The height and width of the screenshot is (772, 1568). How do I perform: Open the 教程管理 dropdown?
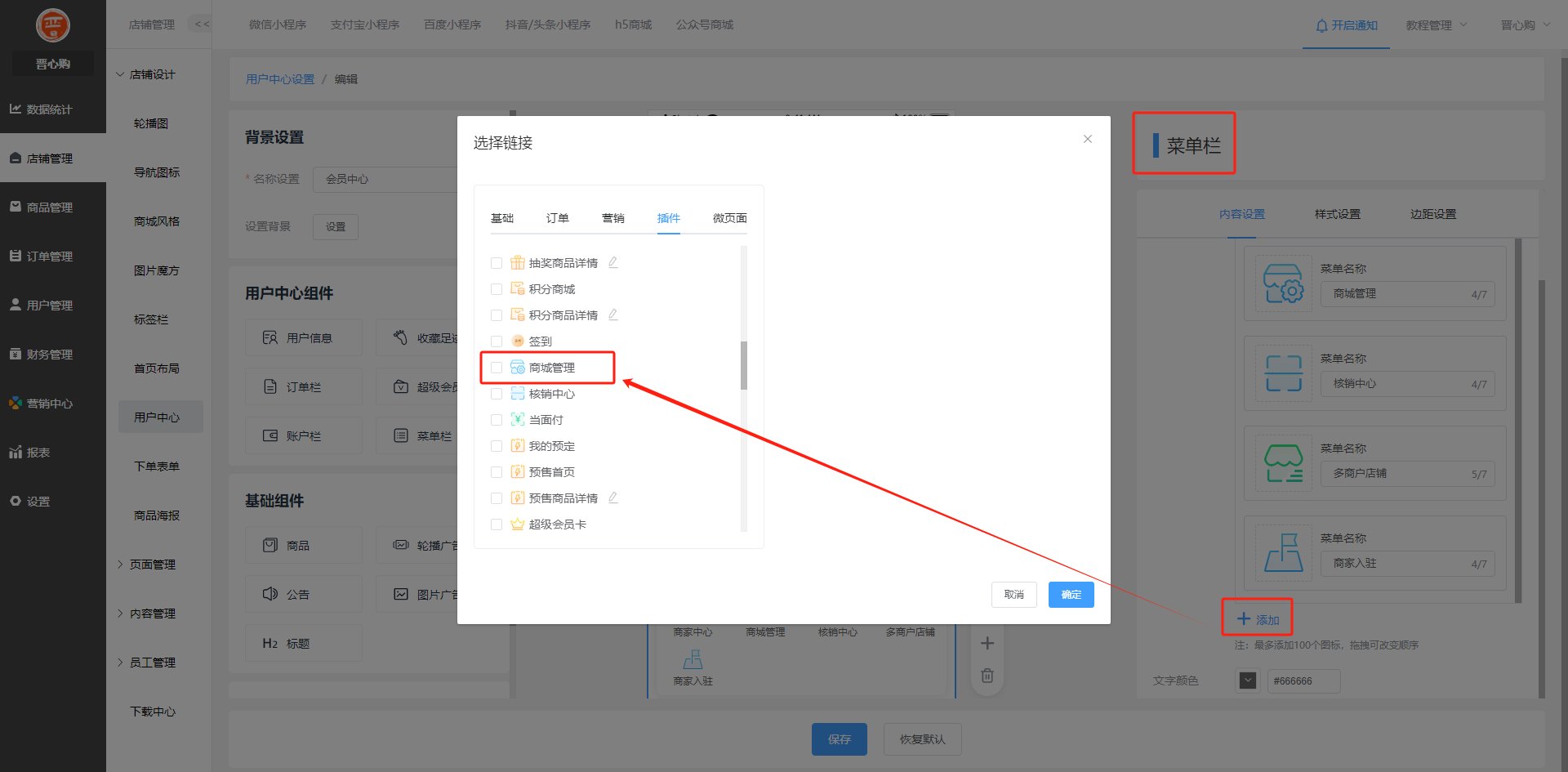point(1436,25)
